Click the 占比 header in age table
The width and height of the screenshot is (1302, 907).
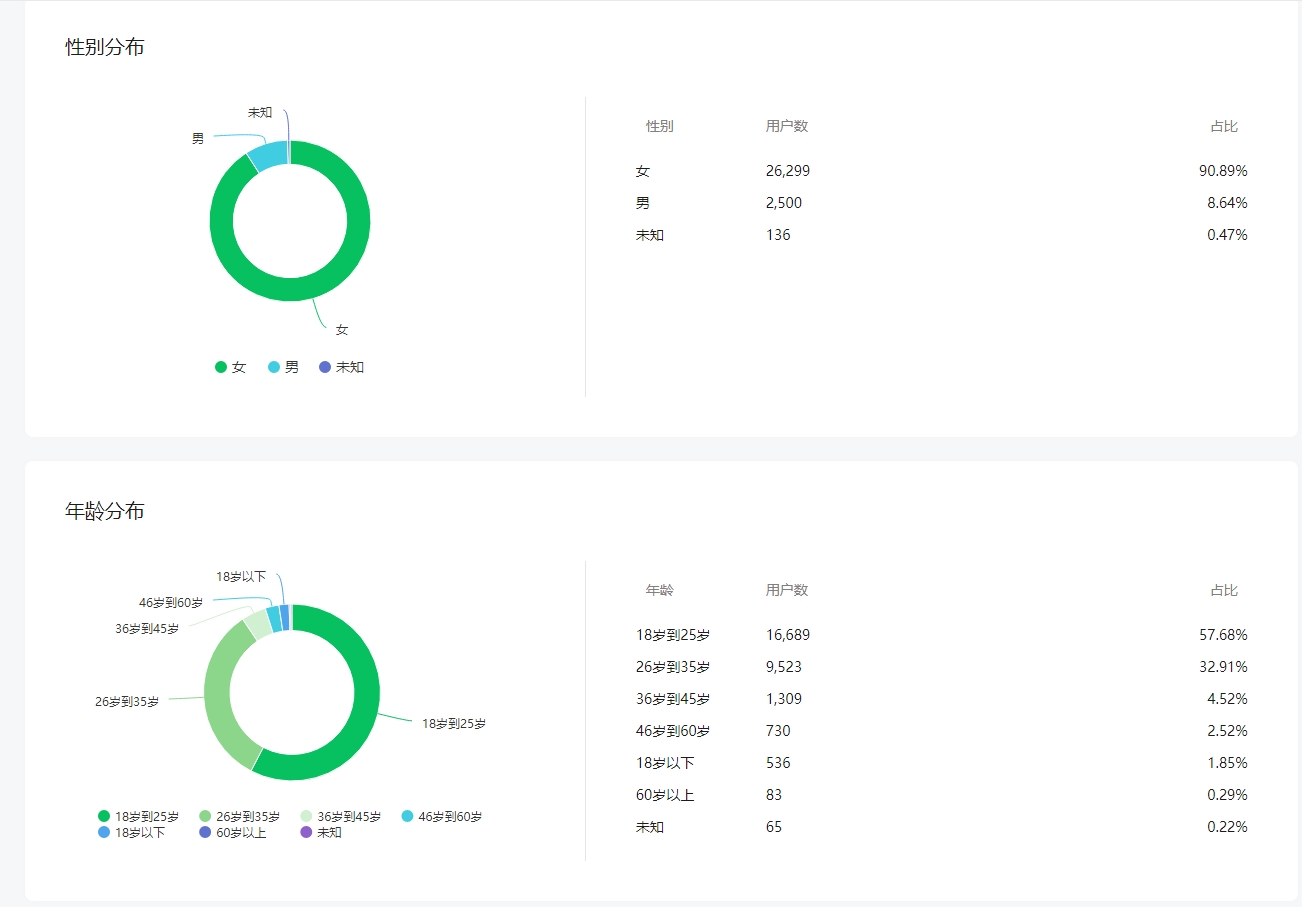[x=1224, y=590]
